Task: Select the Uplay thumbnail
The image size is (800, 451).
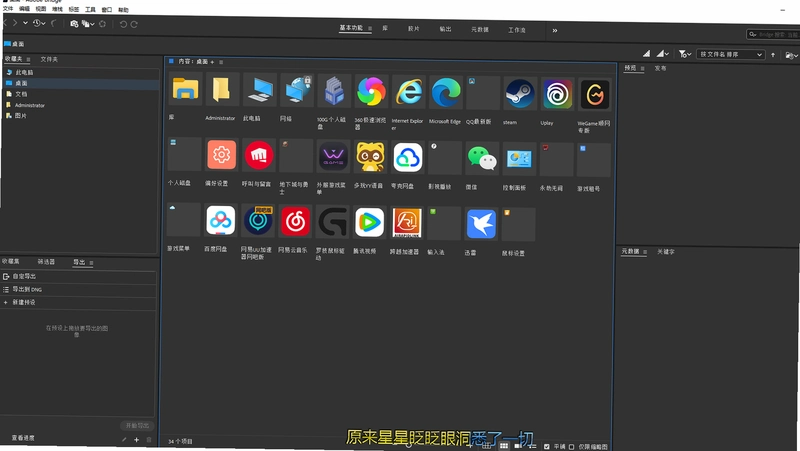Action: 557,94
